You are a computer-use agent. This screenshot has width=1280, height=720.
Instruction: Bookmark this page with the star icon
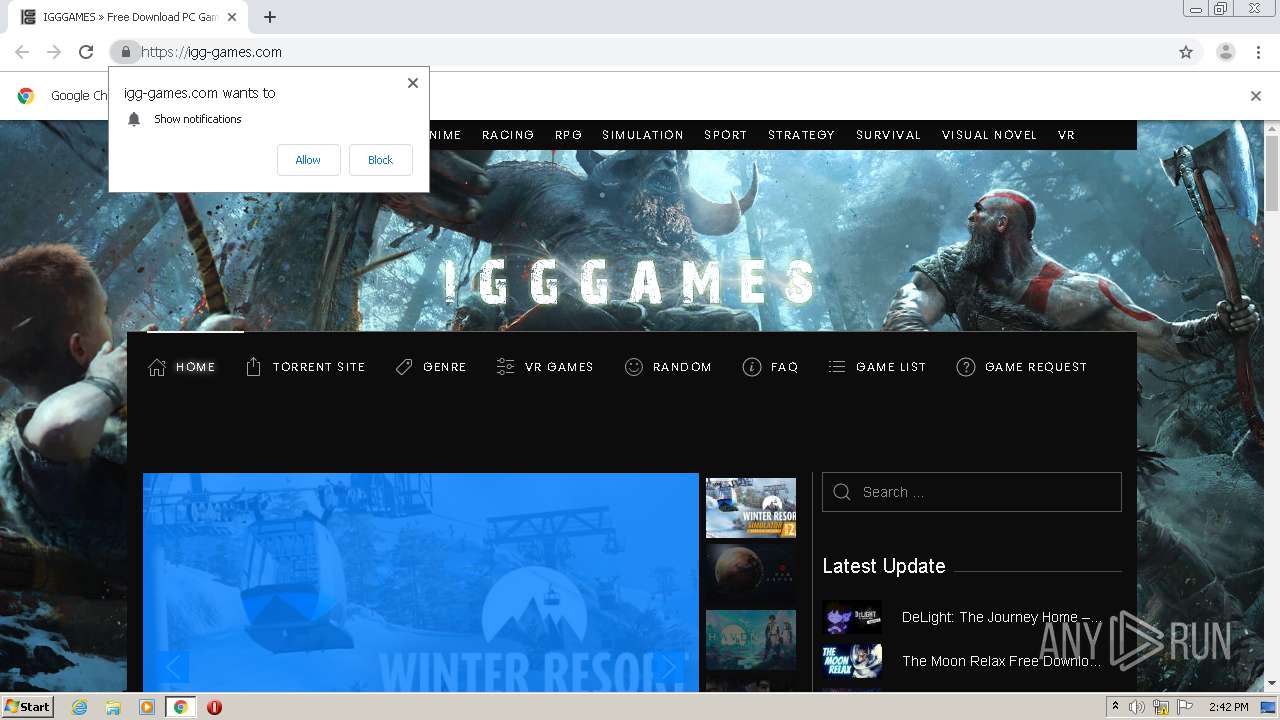coord(1186,52)
